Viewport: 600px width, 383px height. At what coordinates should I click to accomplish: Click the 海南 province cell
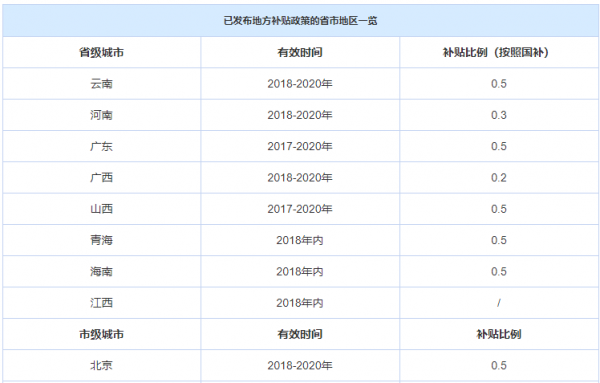click(x=101, y=272)
